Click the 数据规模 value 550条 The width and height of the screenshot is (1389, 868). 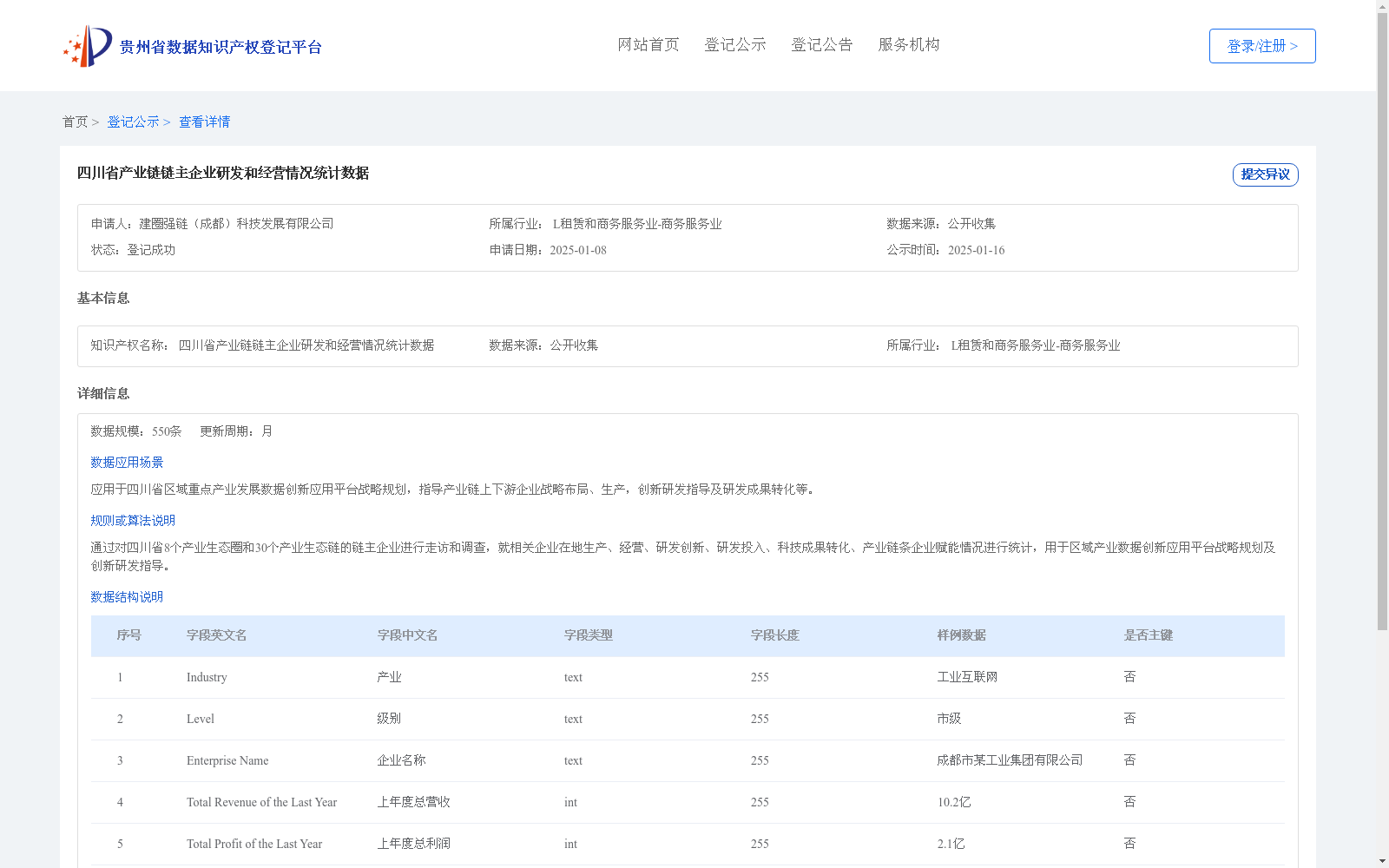(167, 431)
